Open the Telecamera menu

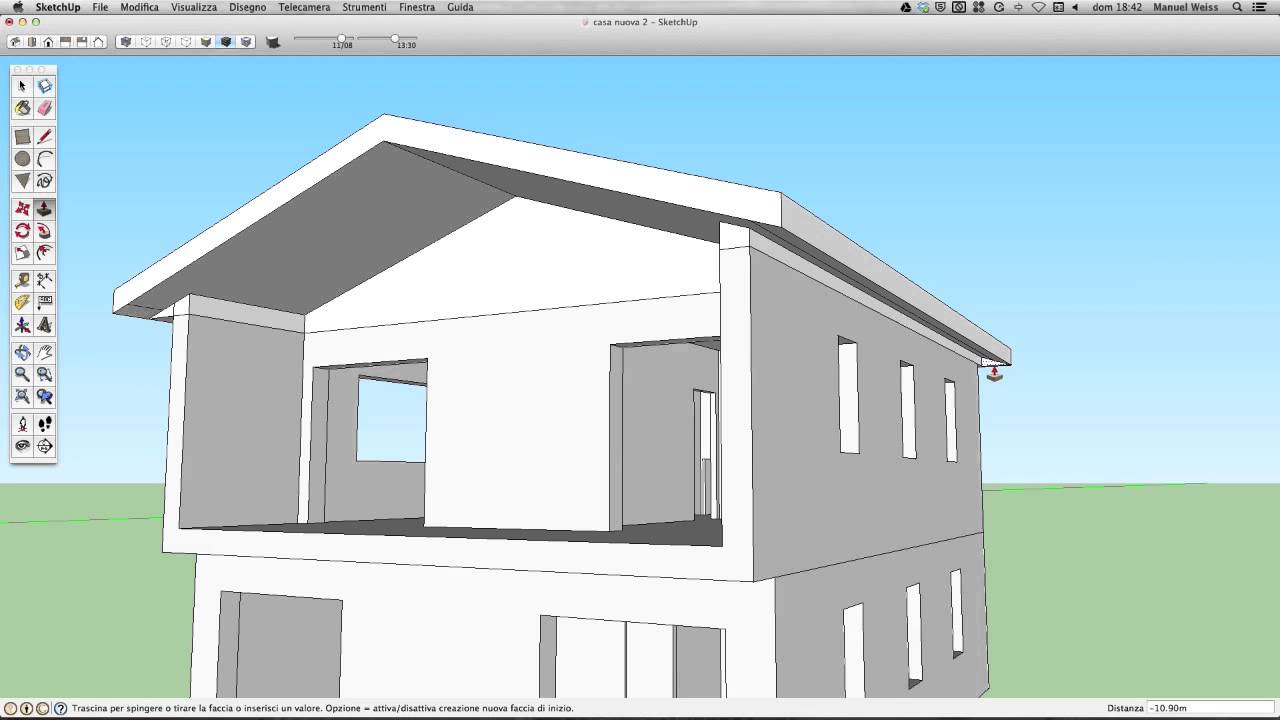304,7
